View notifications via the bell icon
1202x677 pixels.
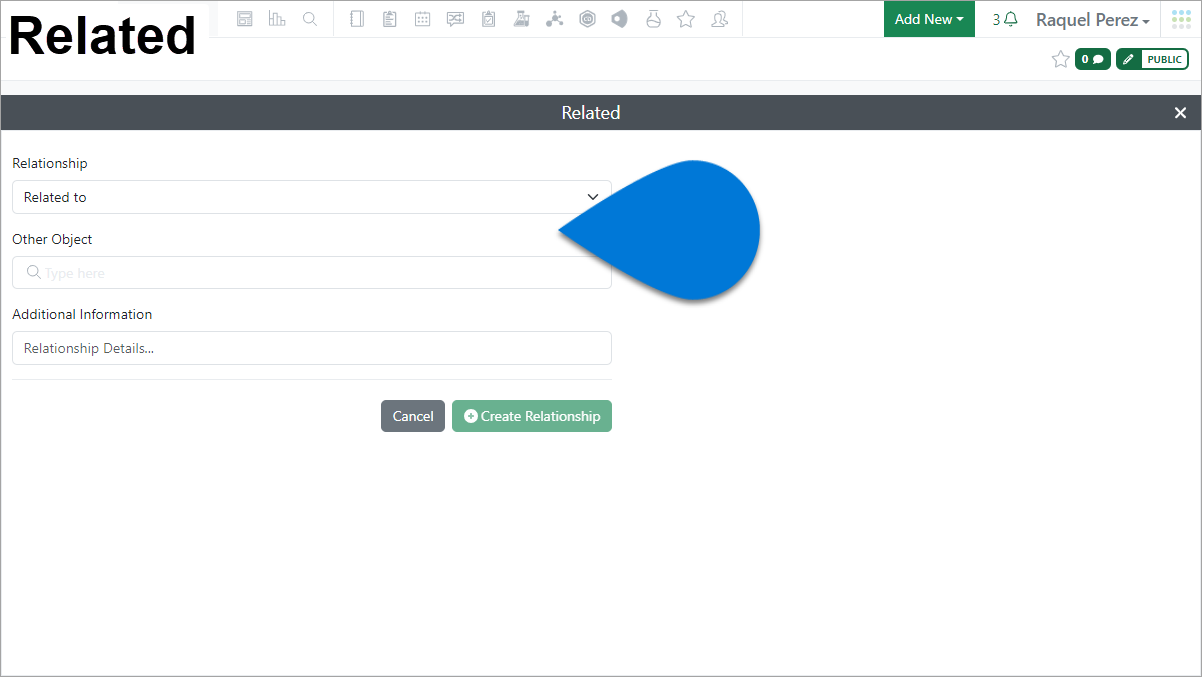pos(1011,19)
